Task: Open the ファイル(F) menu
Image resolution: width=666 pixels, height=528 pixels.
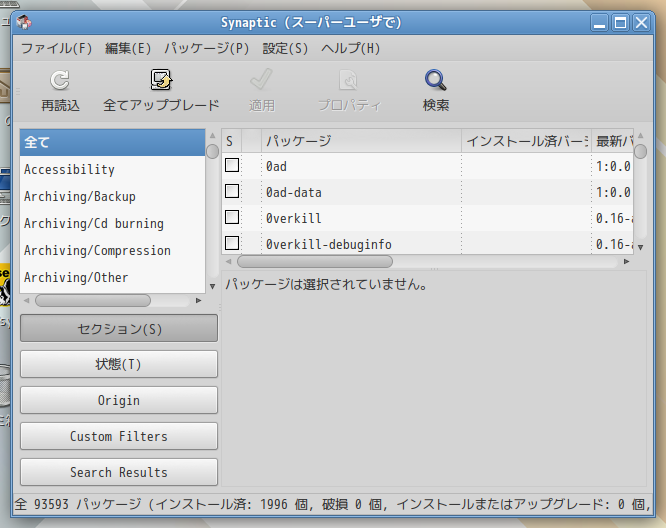Action: (56, 48)
